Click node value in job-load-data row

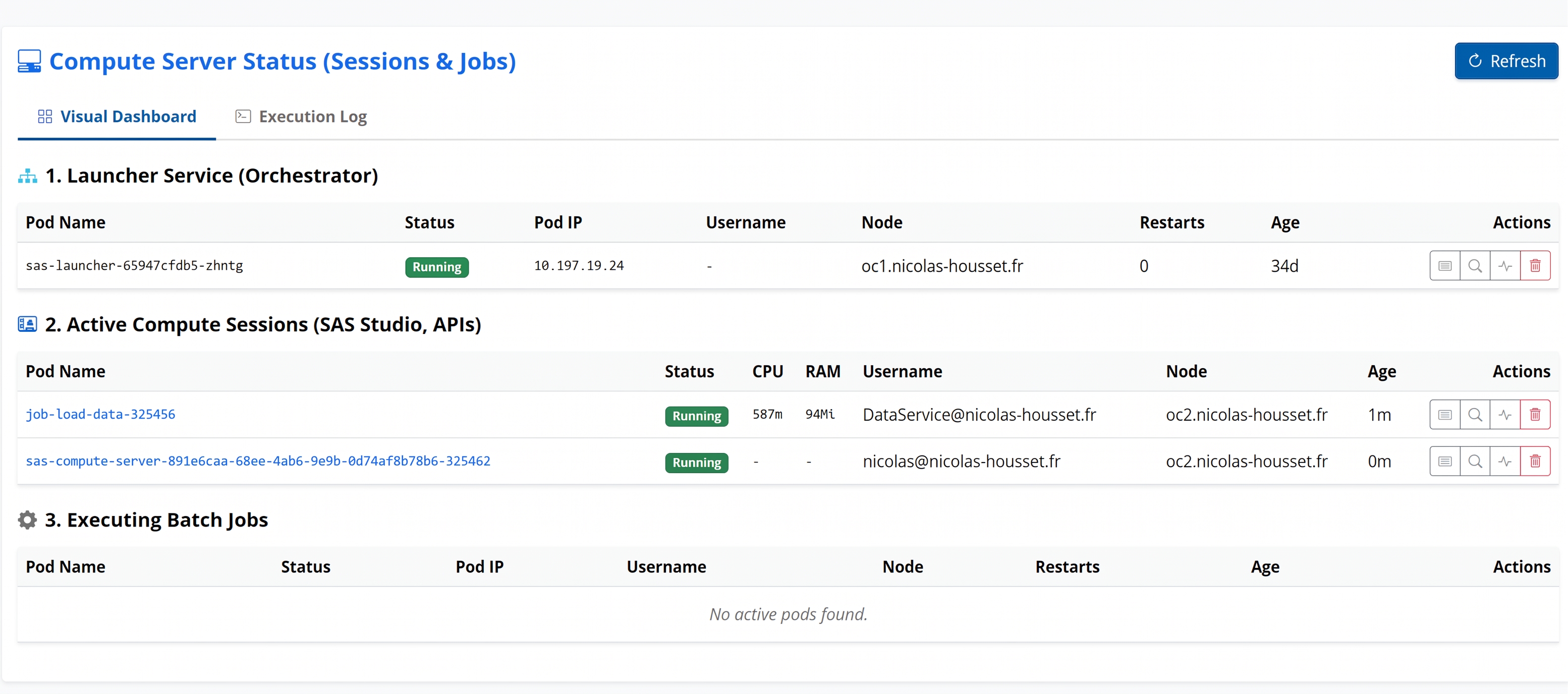(x=1247, y=415)
